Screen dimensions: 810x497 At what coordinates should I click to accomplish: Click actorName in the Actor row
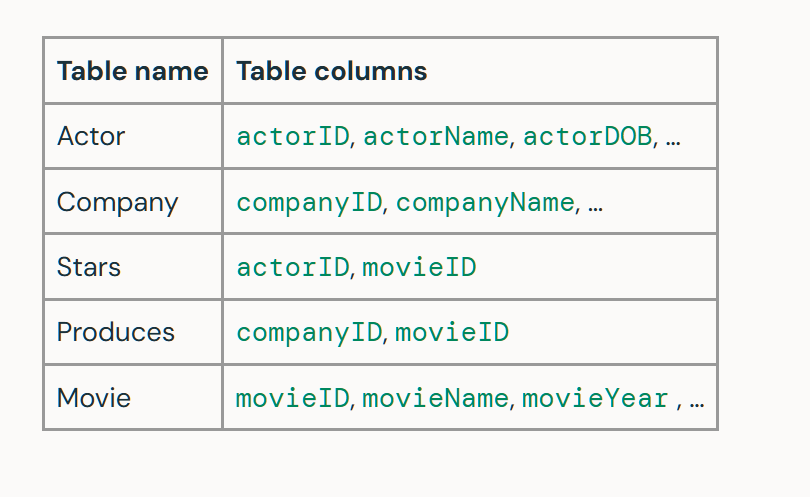coord(436,137)
